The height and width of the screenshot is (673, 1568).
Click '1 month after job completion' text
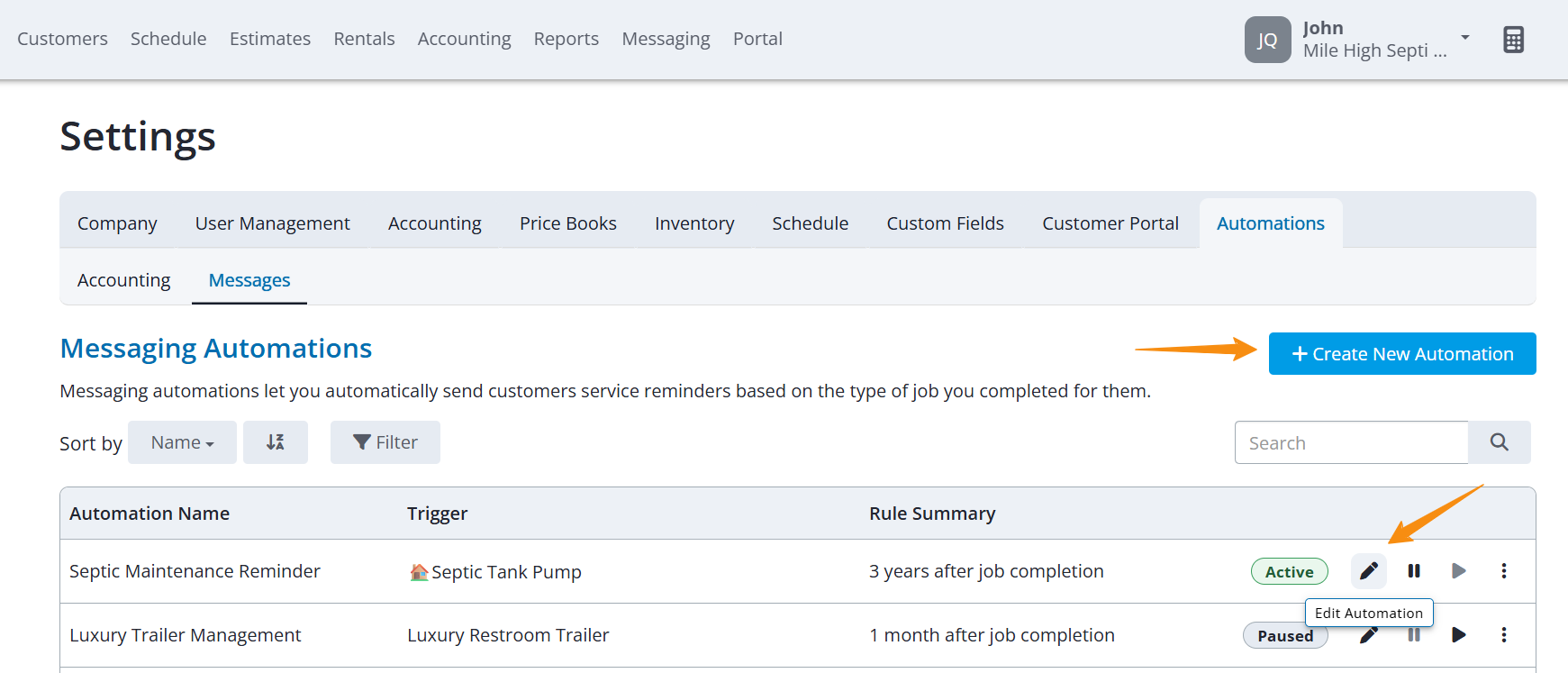click(992, 635)
